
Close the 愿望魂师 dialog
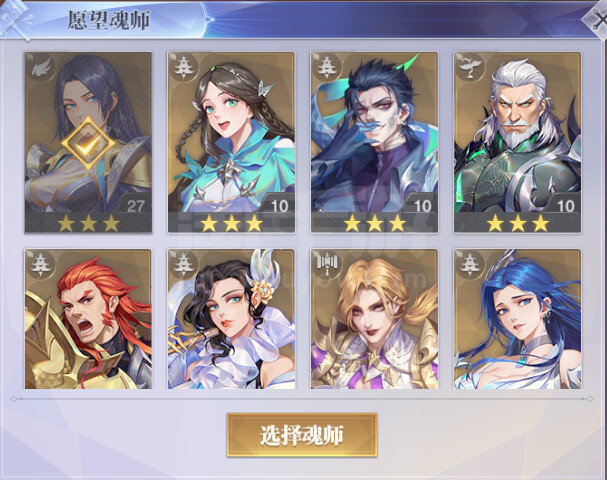tap(596, 20)
